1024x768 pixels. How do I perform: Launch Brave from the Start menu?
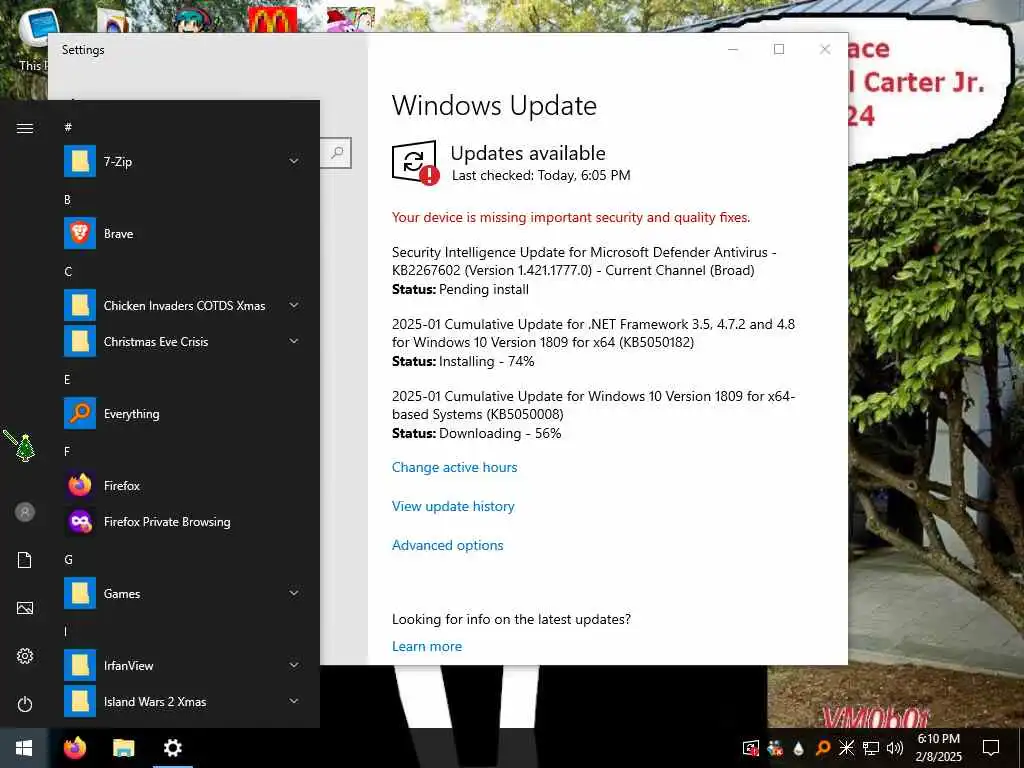coord(182,233)
